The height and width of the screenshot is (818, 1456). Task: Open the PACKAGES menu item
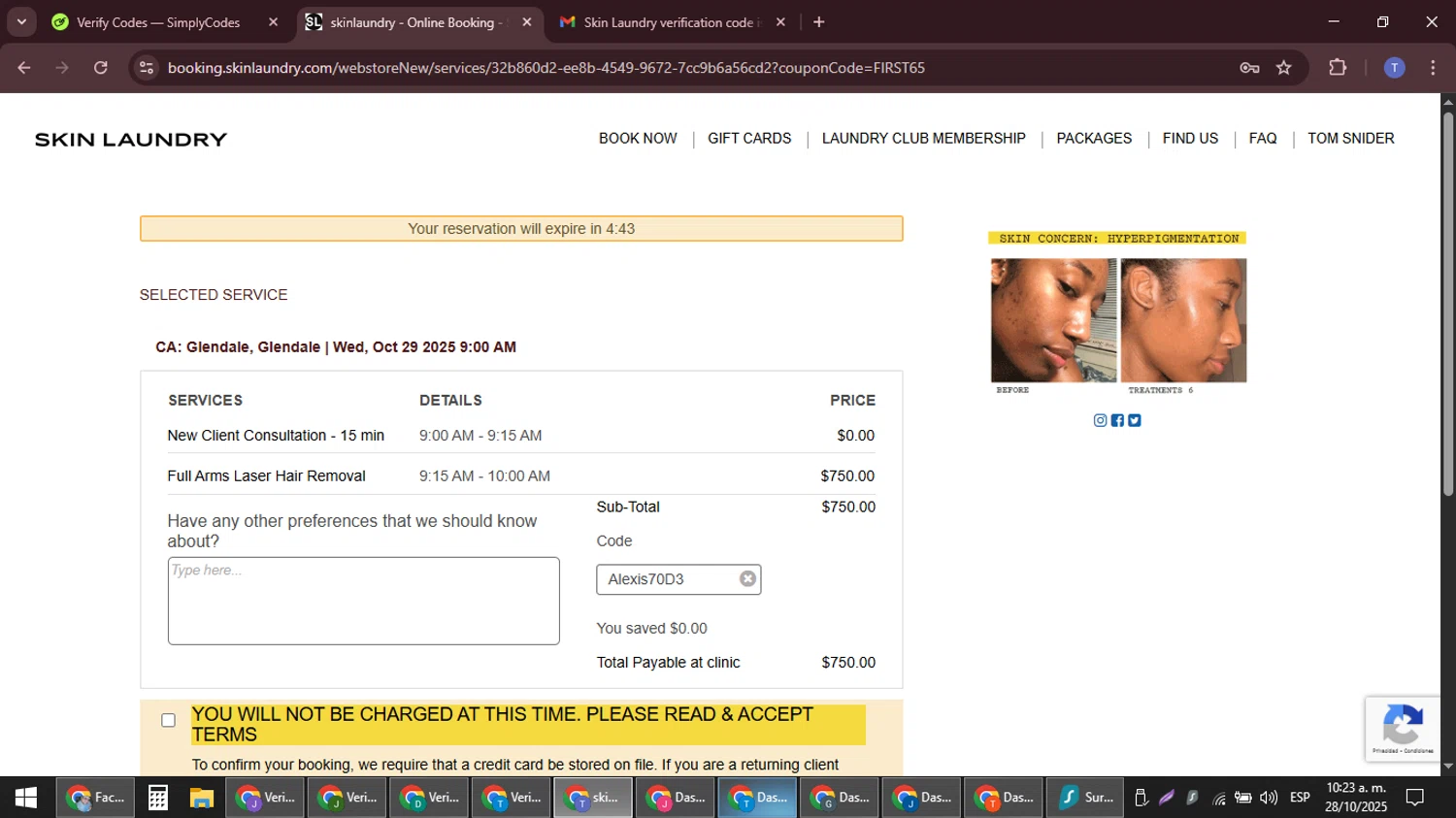coord(1094,139)
